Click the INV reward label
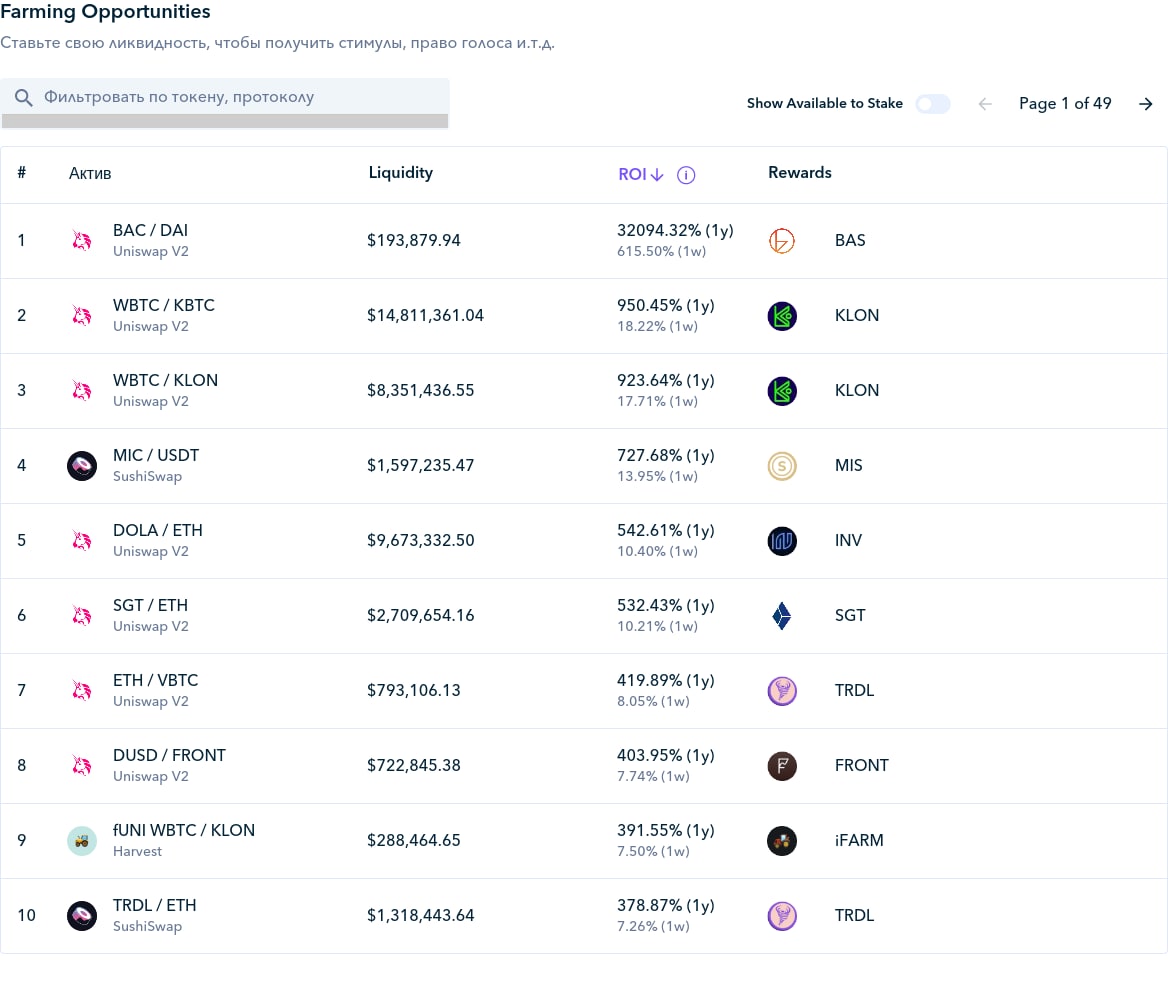Screen dimensions: 1168x986 point(848,541)
